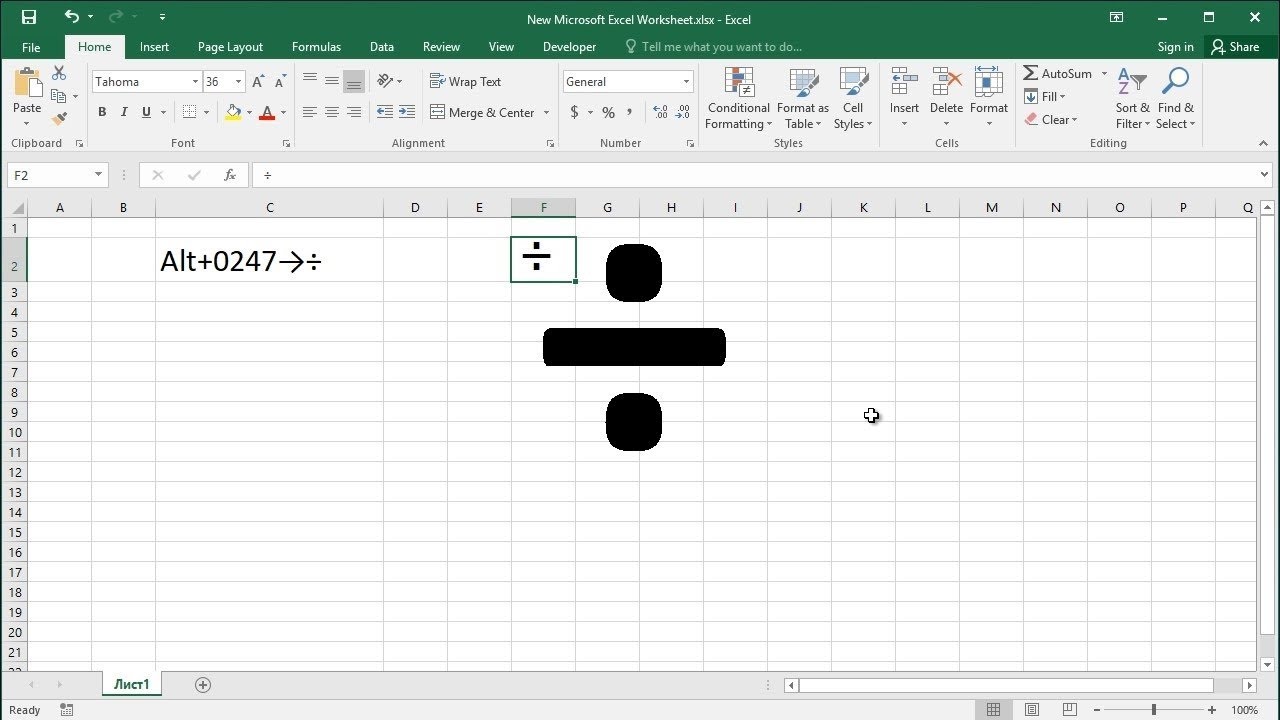Click the macro recording icon in status bar
Screen dimensions: 1280x720
point(67,710)
